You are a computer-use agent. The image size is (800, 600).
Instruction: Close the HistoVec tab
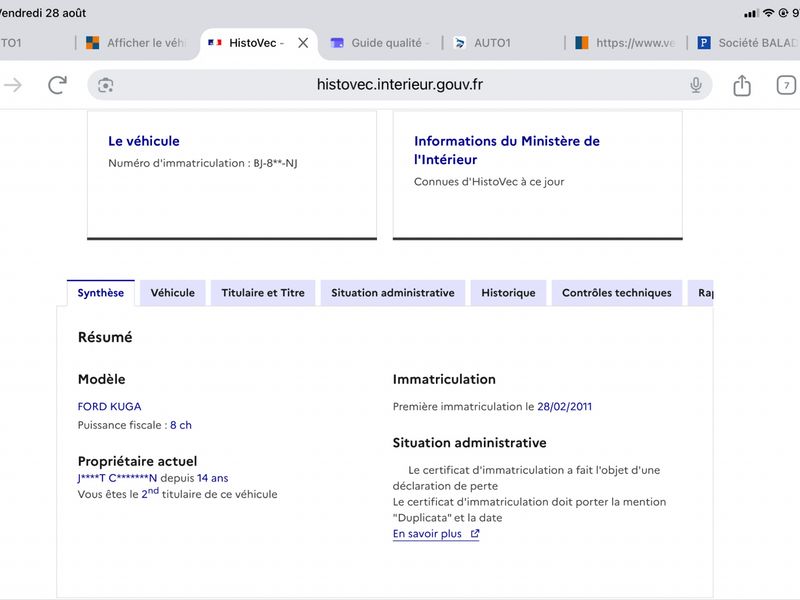303,43
